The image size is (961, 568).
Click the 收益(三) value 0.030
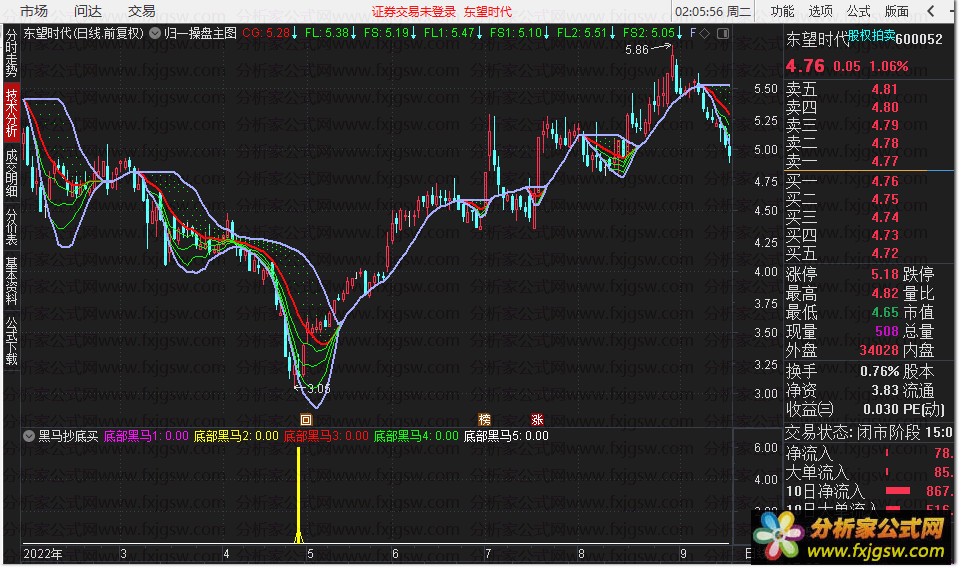881,409
